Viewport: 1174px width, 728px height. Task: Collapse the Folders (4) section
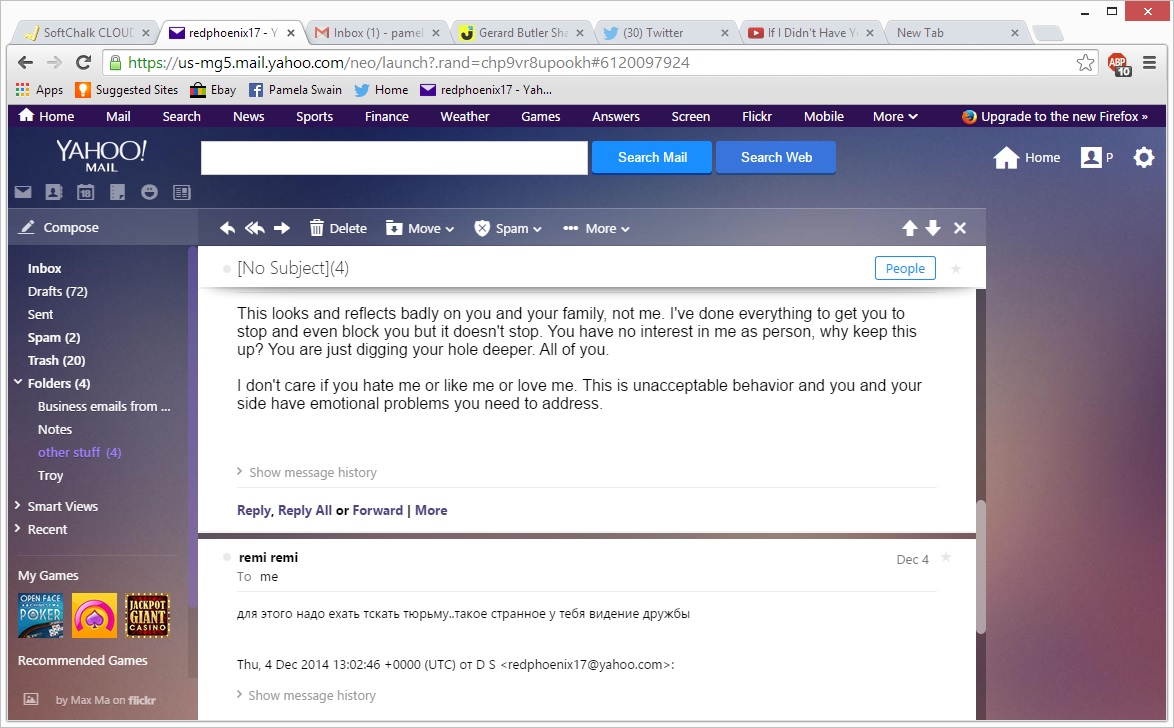(x=18, y=383)
